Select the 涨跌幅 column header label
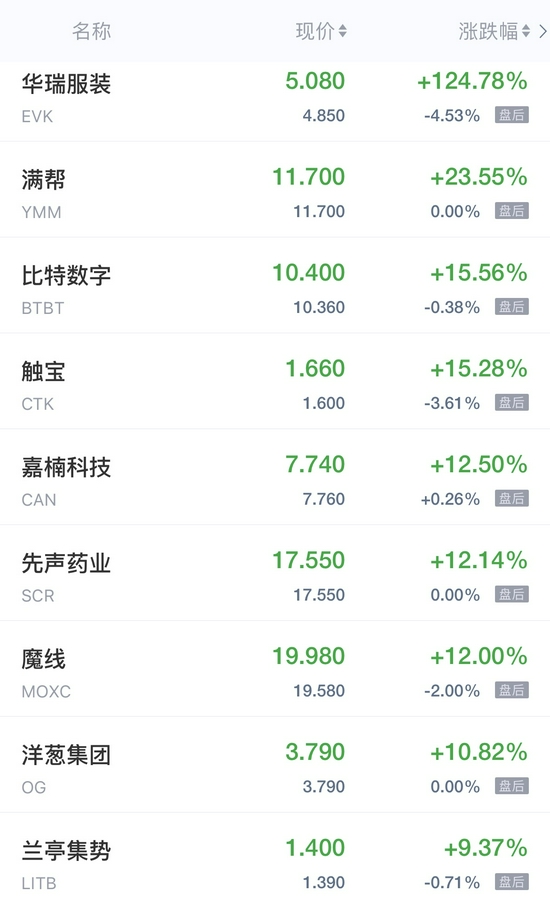The image size is (550, 907). click(x=489, y=31)
